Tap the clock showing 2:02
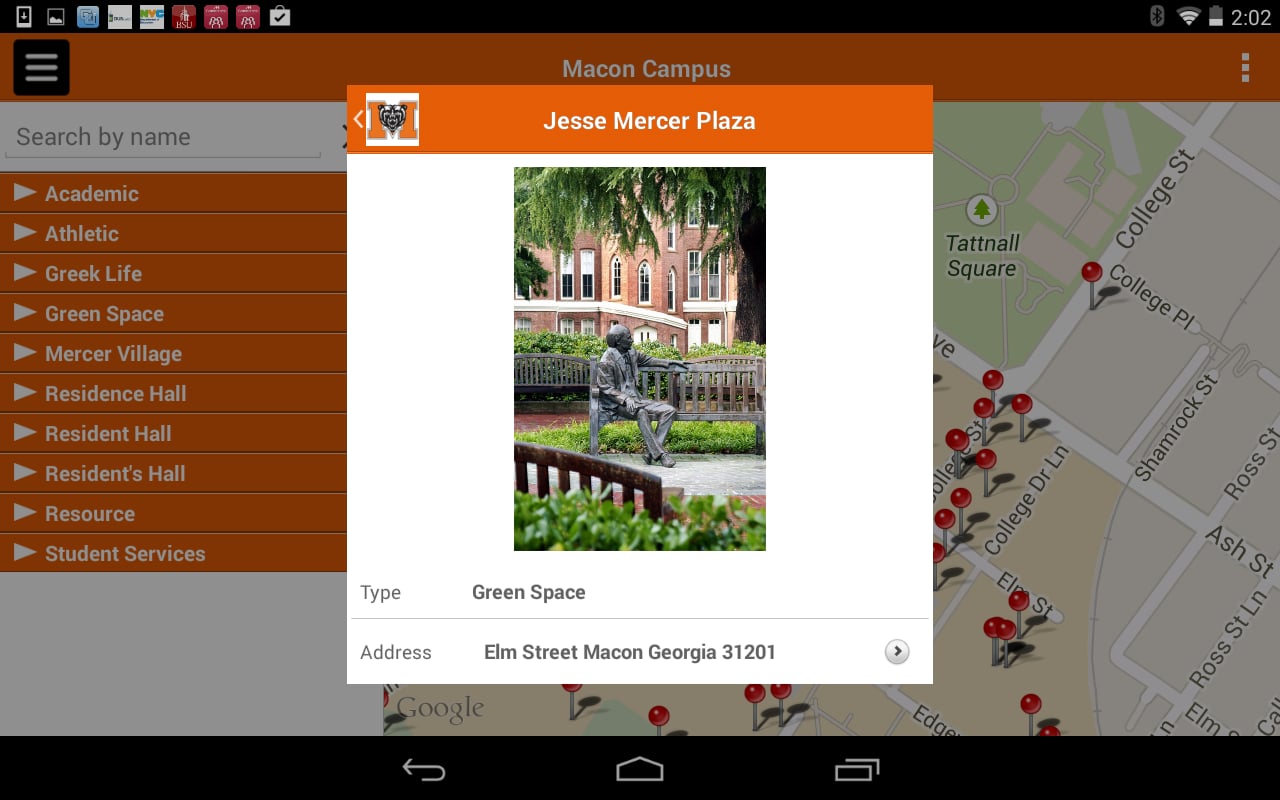Image resolution: width=1280 pixels, height=800 pixels. (1251, 17)
